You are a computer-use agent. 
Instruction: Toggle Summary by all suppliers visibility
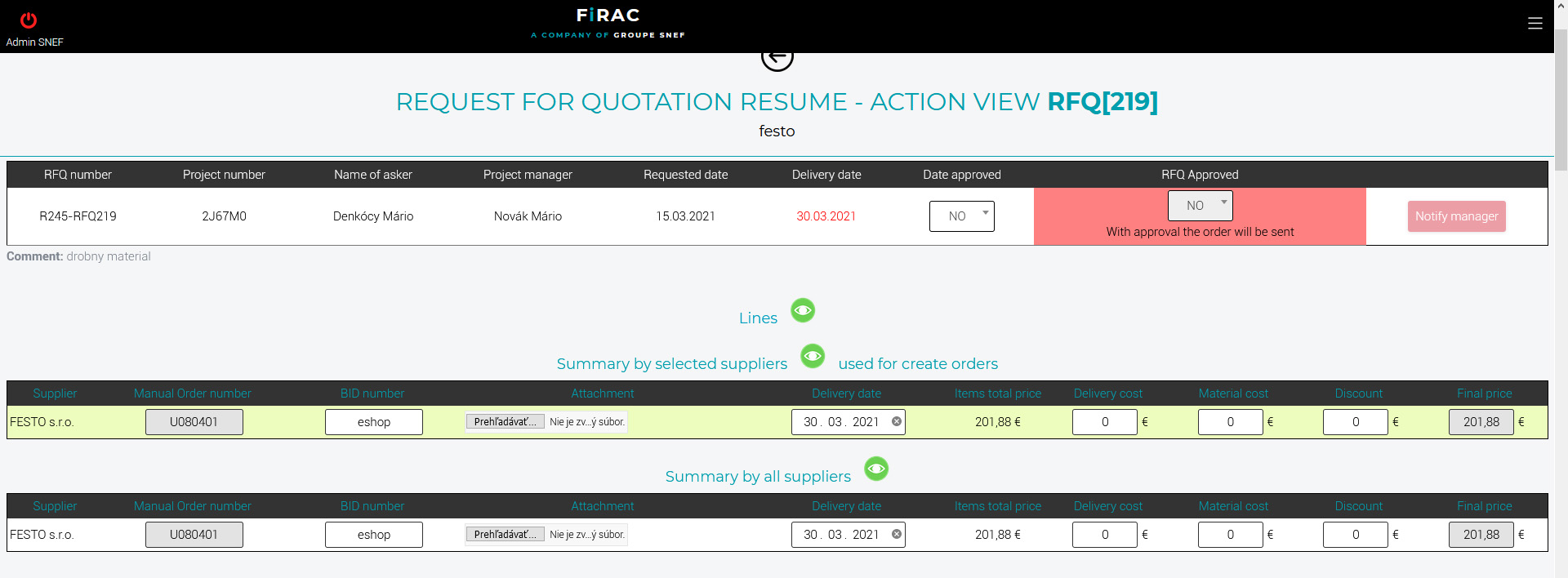876,469
